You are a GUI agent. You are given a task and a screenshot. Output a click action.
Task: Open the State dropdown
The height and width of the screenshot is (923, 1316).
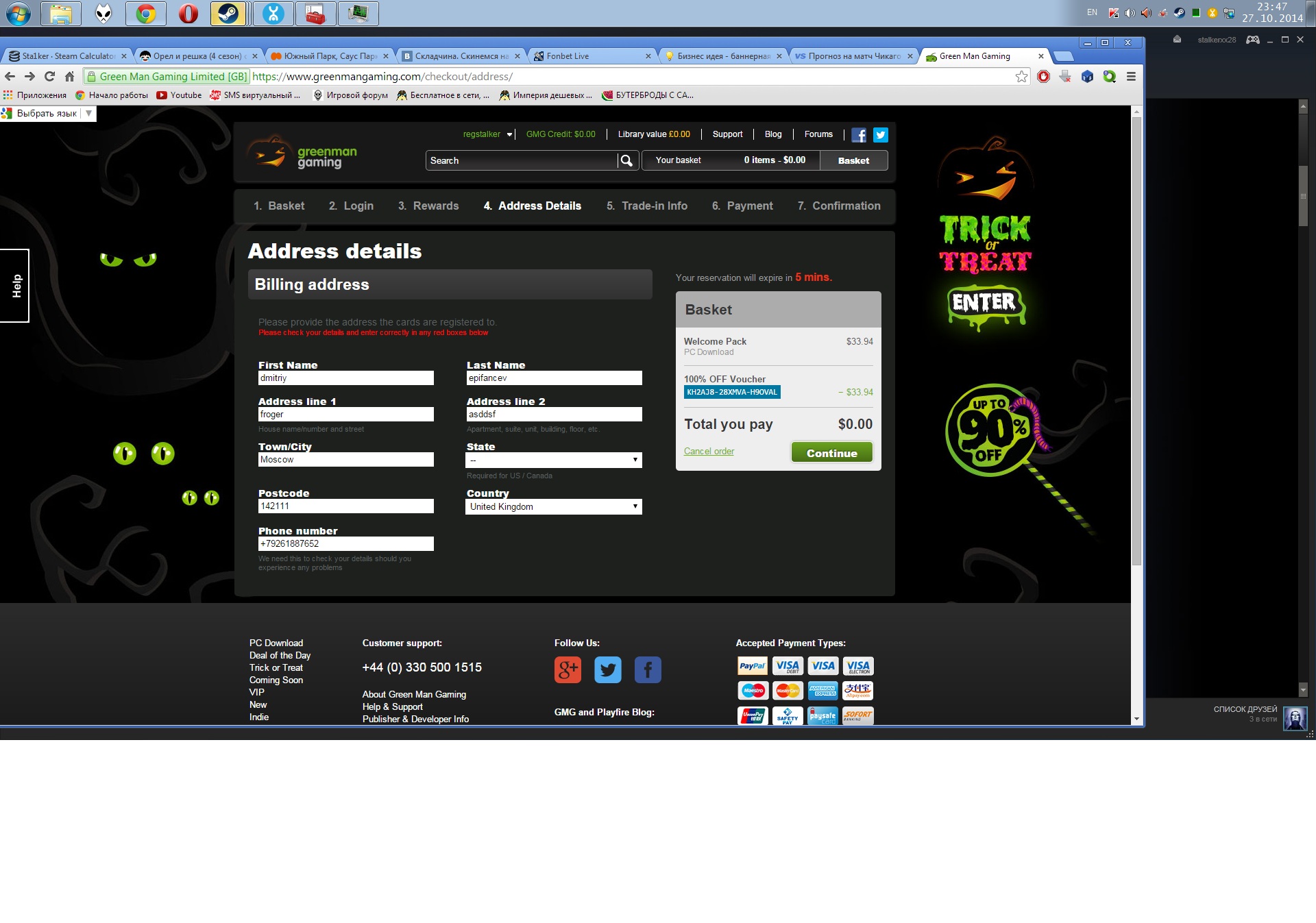click(553, 460)
